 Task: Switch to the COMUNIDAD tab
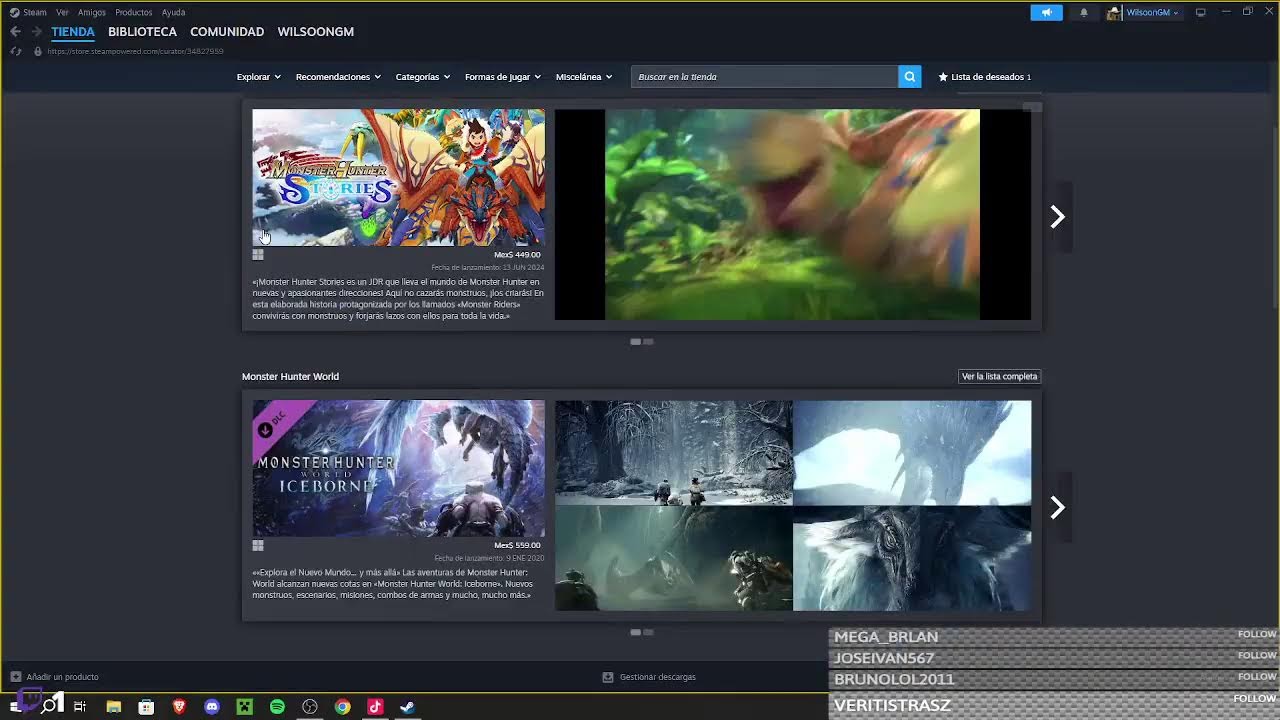click(227, 32)
